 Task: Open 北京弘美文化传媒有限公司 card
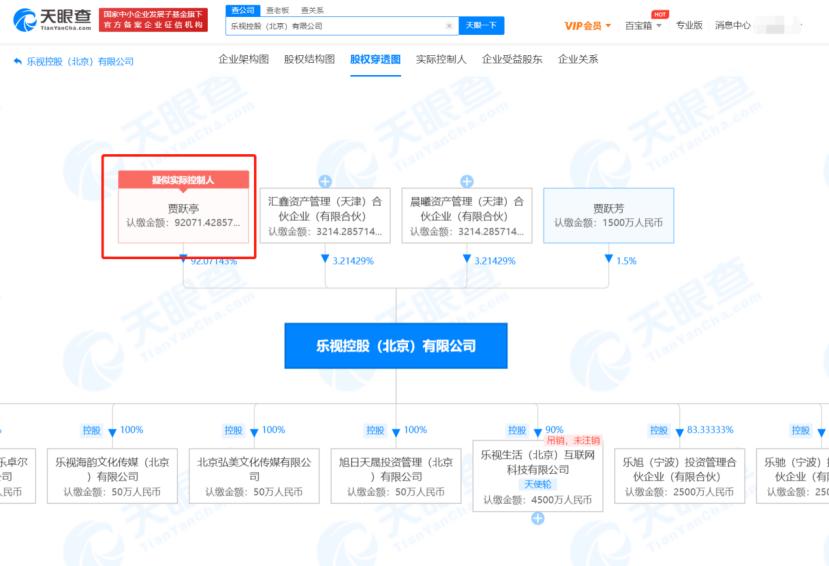pyautogui.click(x=254, y=476)
